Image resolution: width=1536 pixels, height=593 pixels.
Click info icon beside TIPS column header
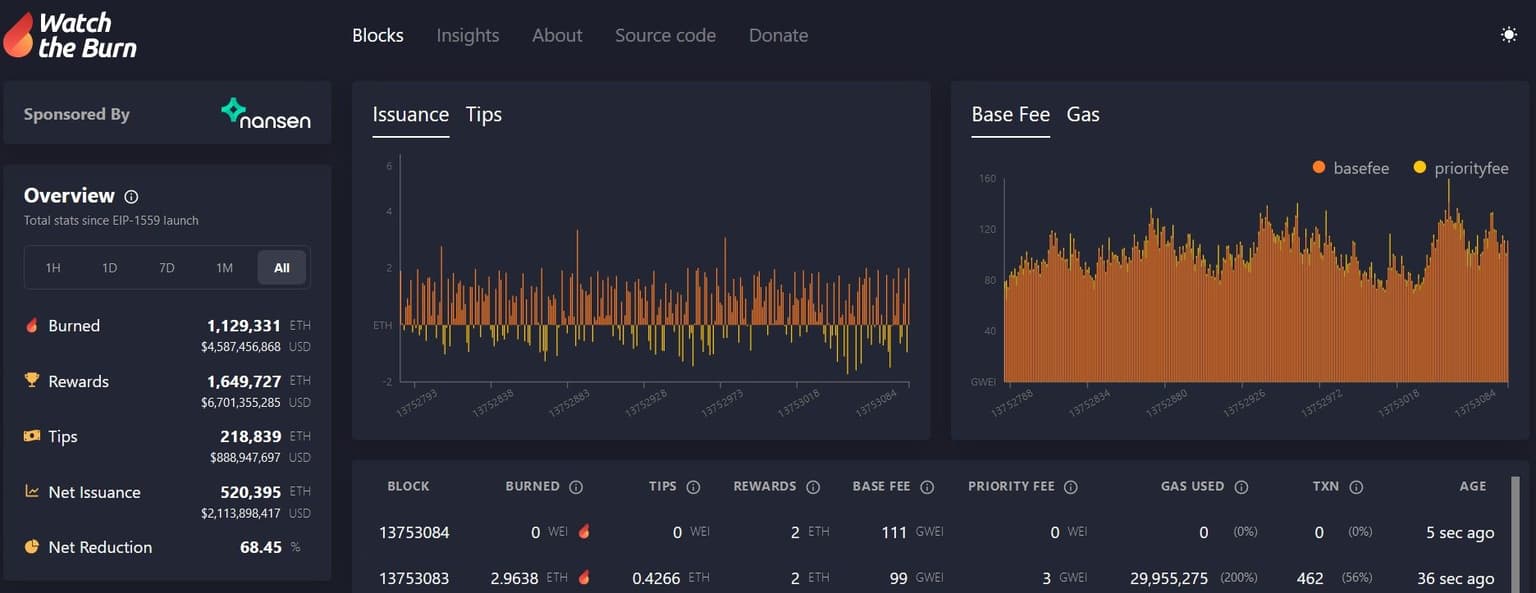pyautogui.click(x=693, y=487)
